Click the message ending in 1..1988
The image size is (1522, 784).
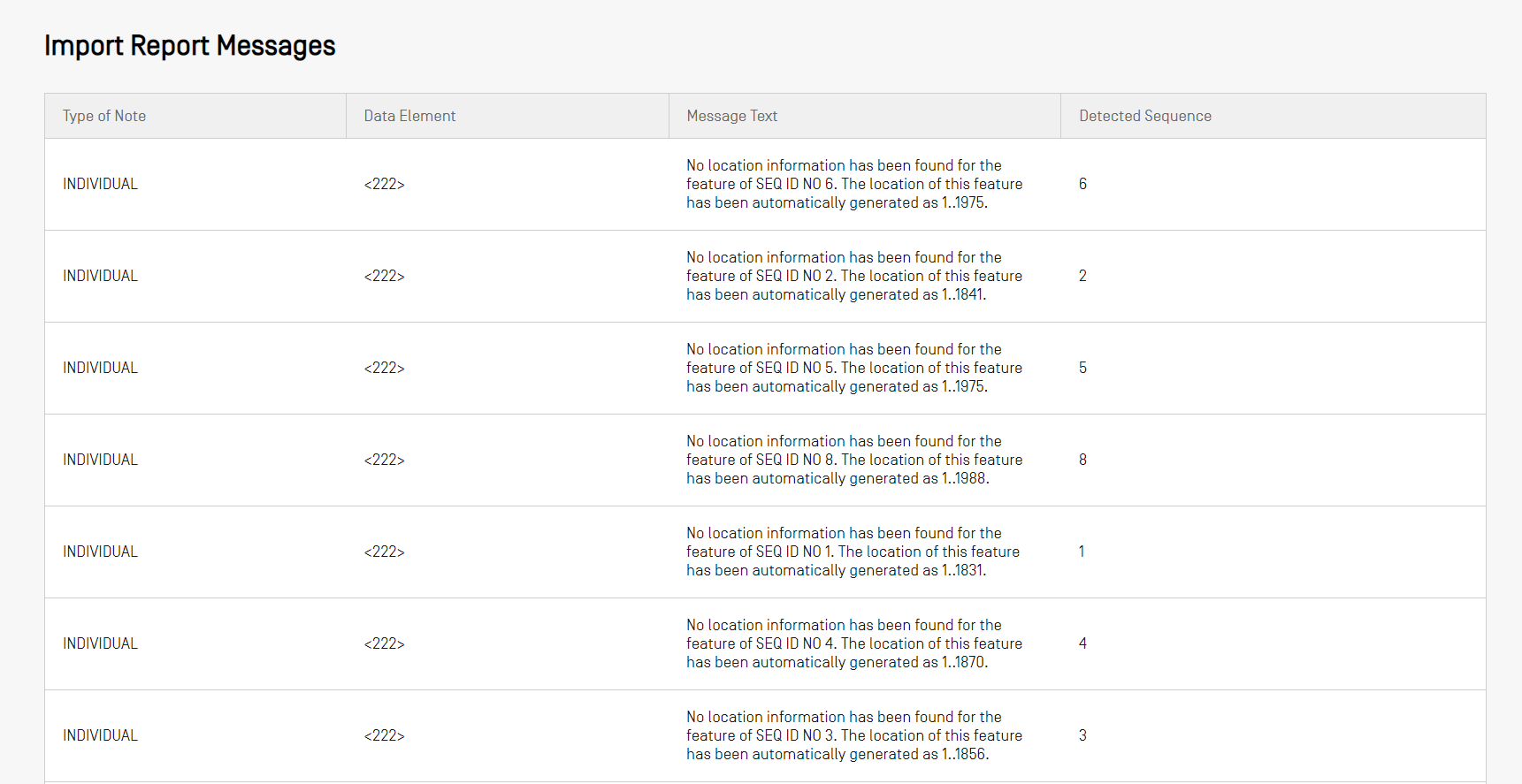853,460
